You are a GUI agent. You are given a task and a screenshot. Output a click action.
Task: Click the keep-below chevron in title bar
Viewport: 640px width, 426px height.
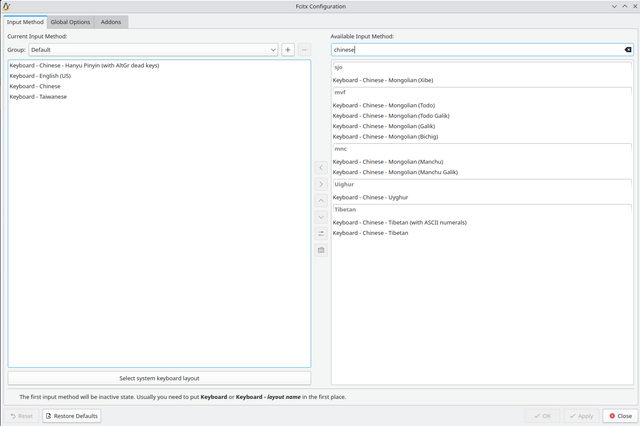[614, 6]
